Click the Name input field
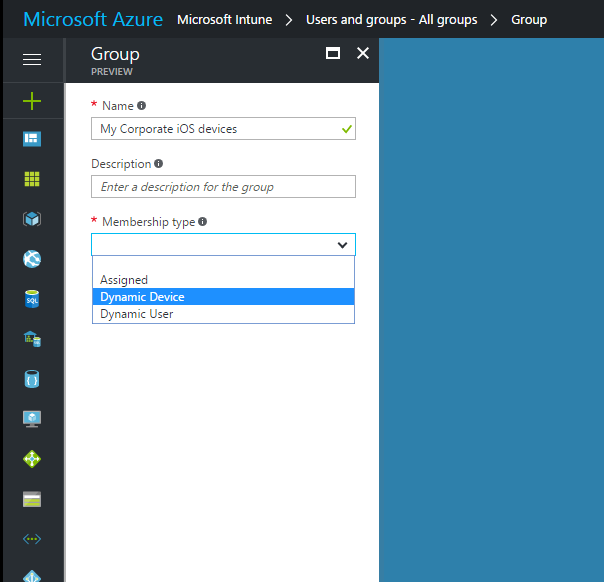 pos(223,129)
